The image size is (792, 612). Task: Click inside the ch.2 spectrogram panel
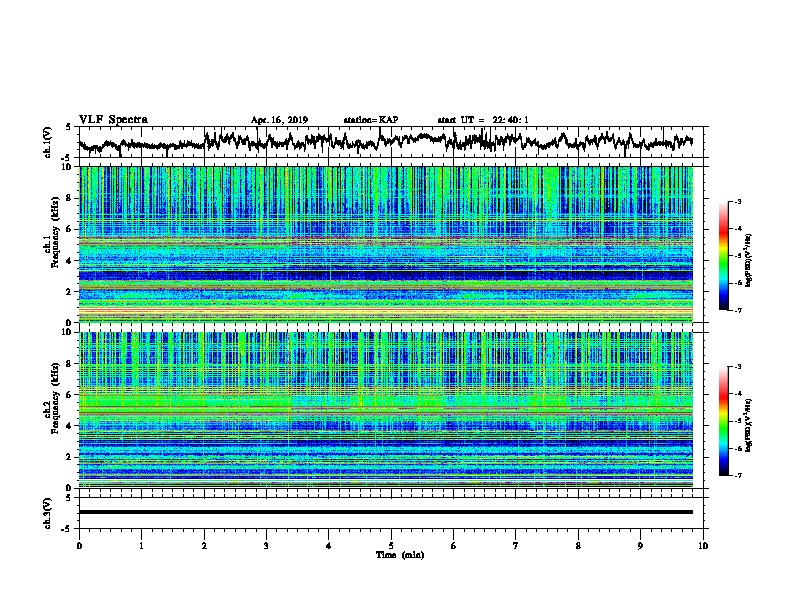(386, 410)
